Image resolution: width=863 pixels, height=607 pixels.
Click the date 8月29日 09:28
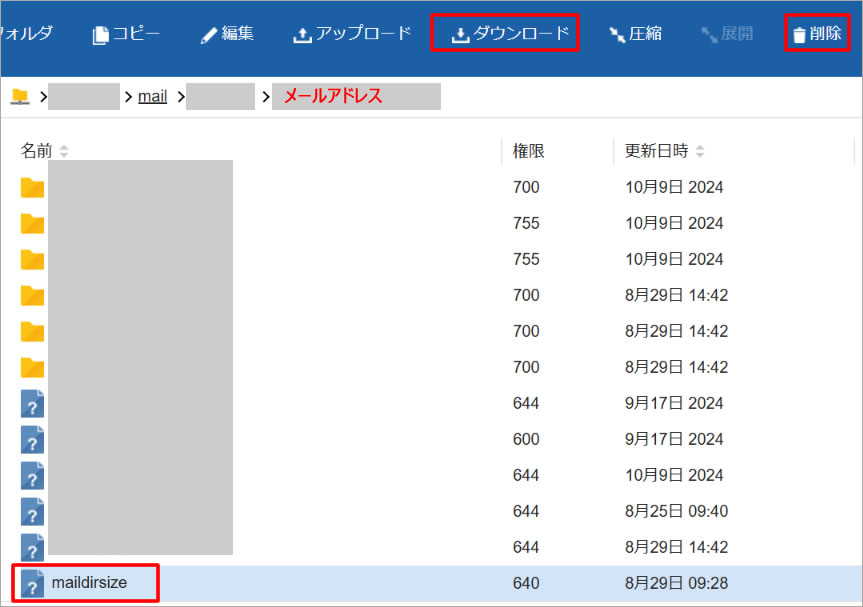pos(676,583)
